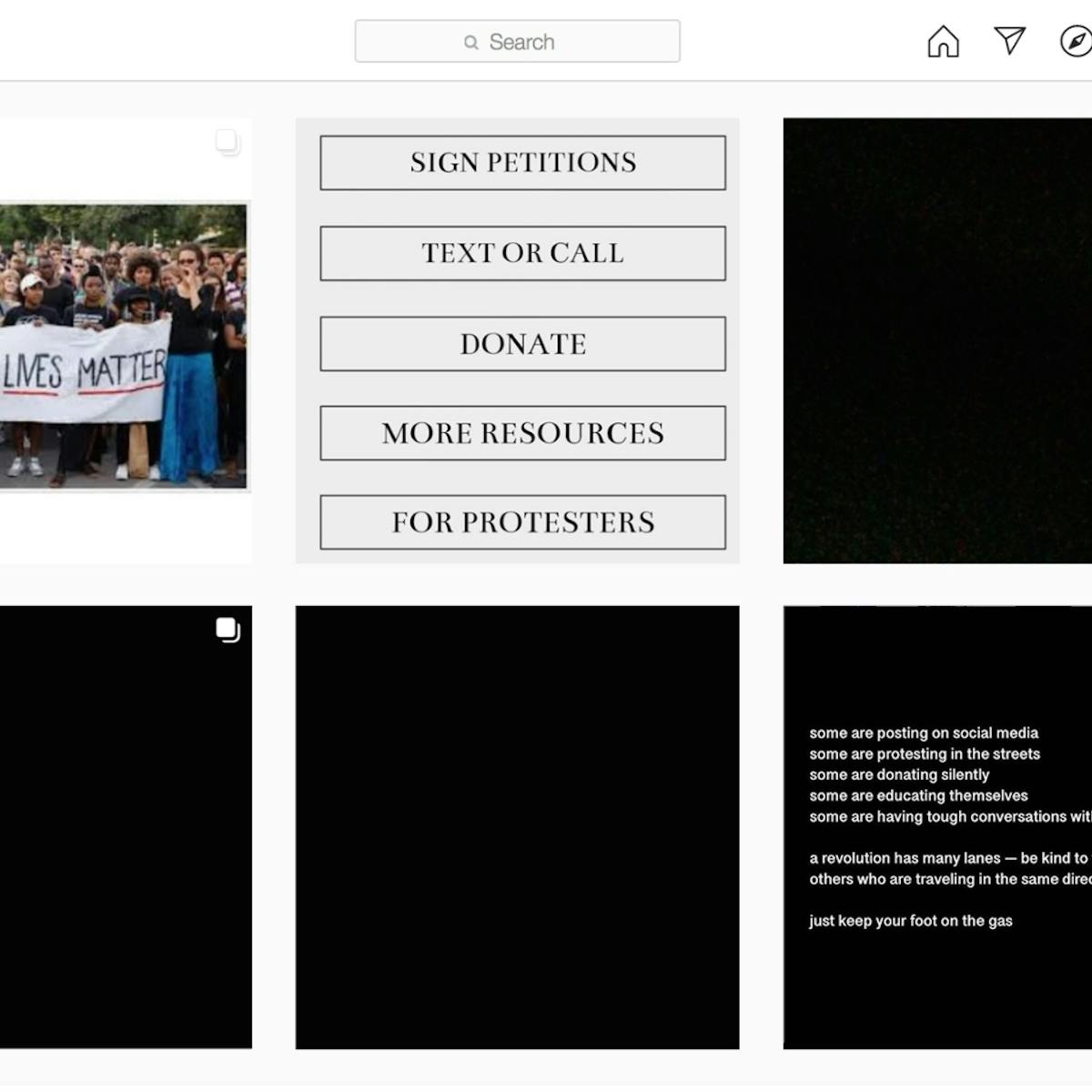Click the carousel icon on protest photo post
Screen dimensions: 1092x1092
(227, 141)
